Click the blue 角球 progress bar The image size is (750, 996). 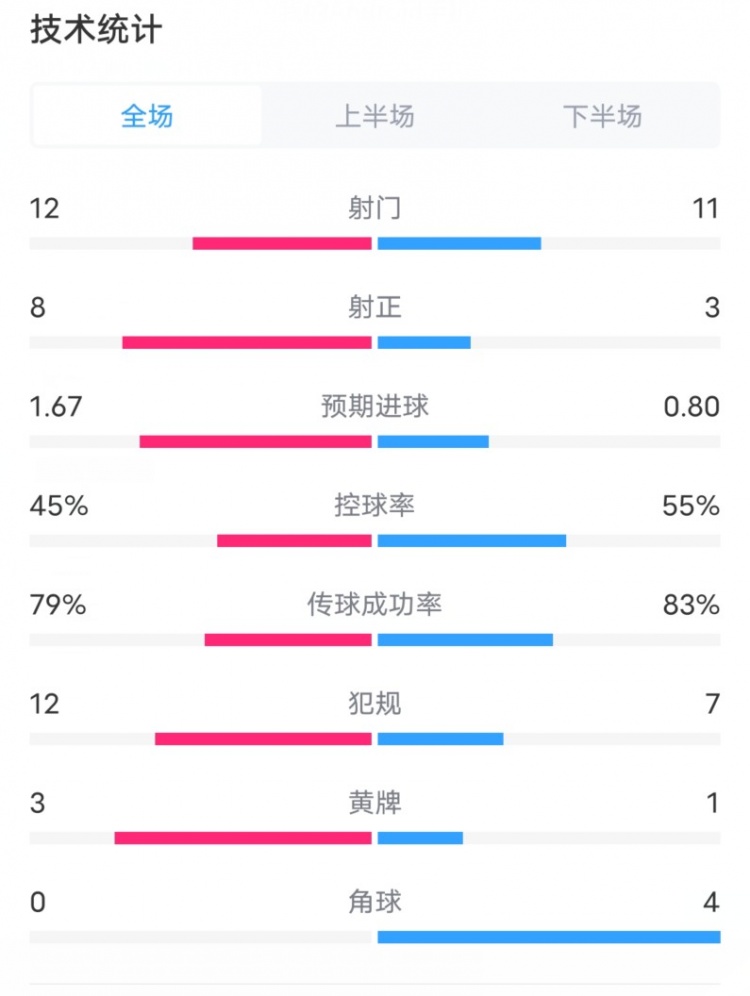[548, 937]
